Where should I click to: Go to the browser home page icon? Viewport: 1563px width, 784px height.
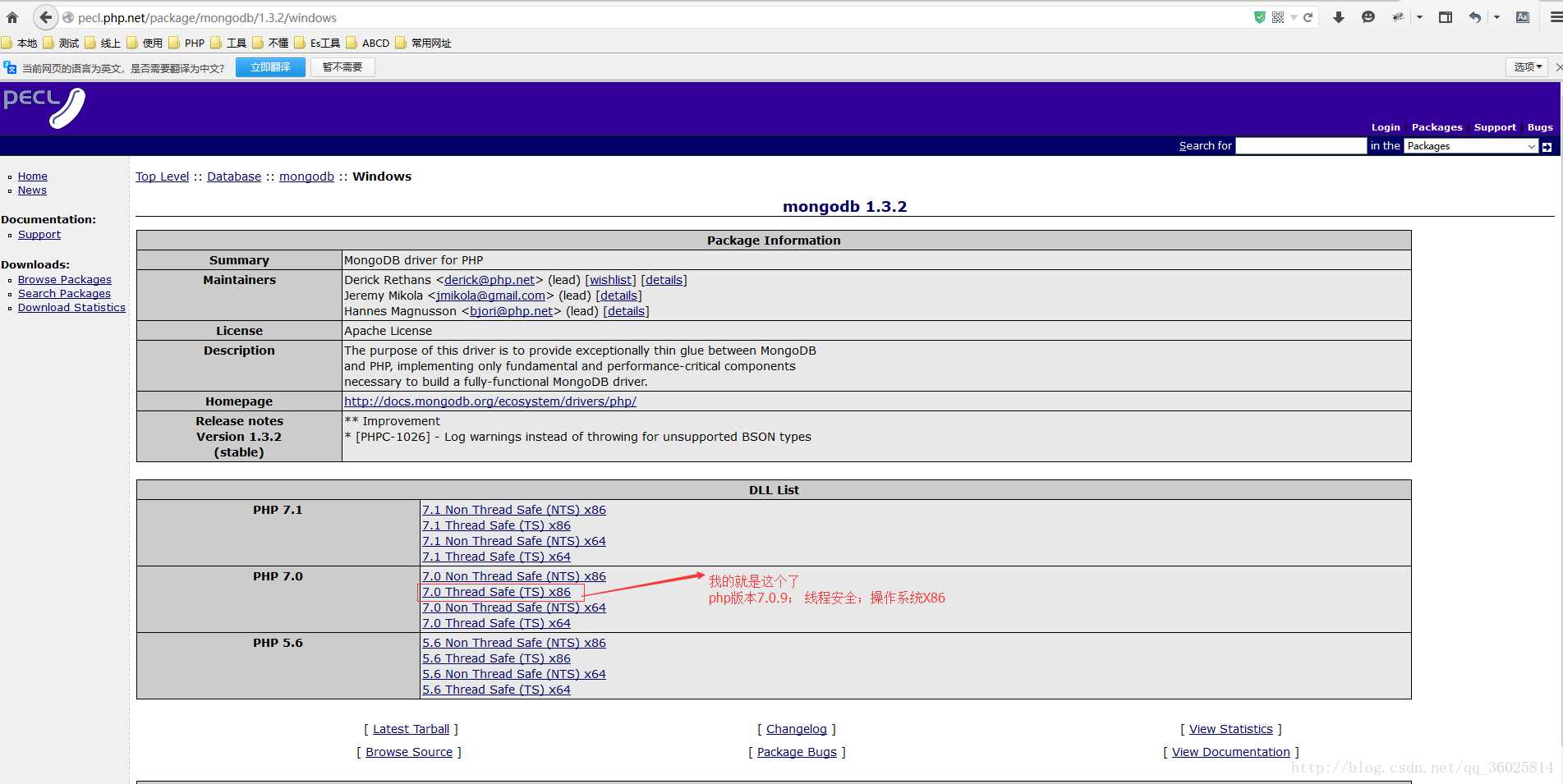12,17
